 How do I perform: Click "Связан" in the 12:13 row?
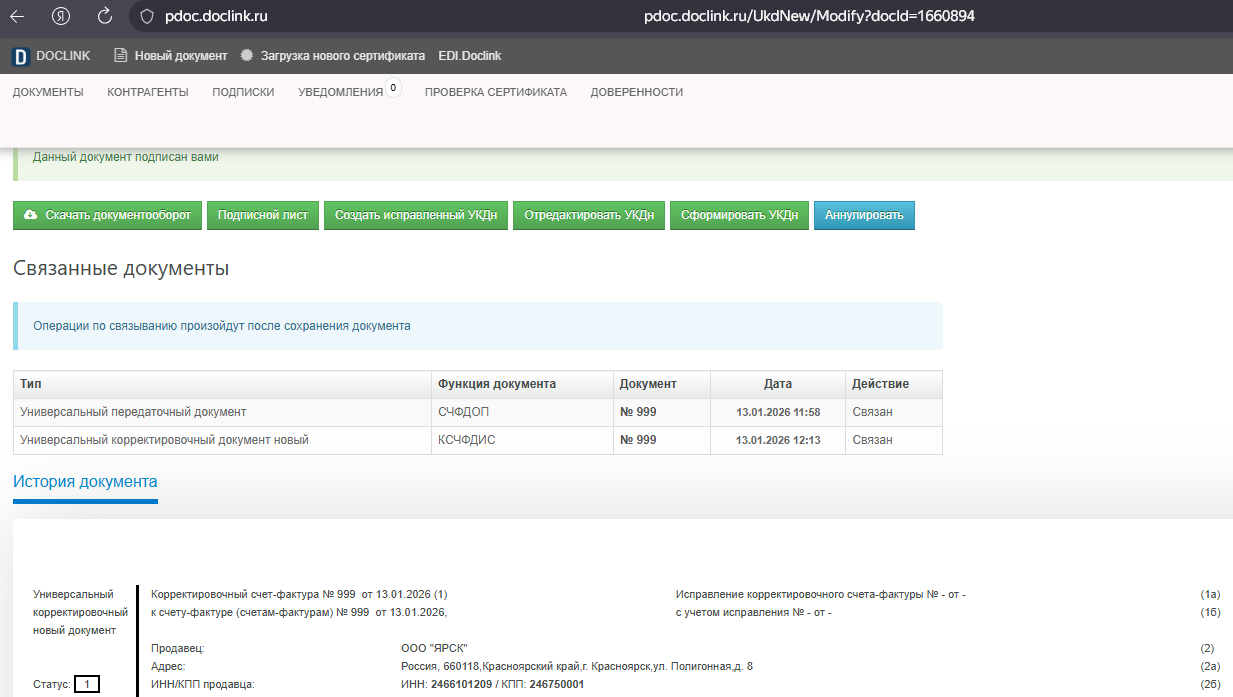(x=872, y=440)
